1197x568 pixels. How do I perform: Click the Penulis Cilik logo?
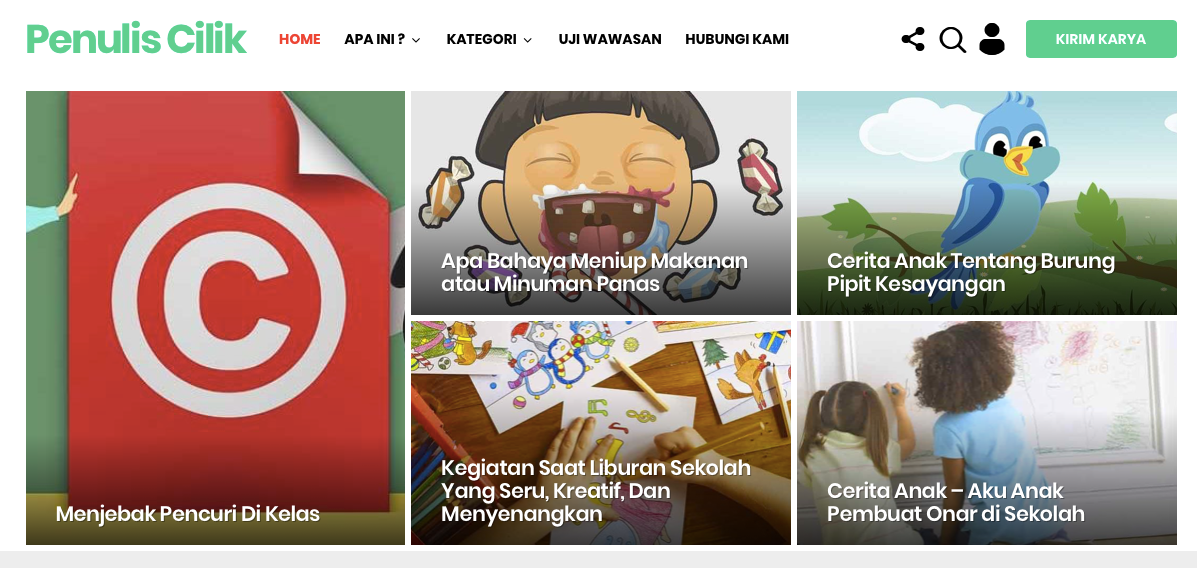pyautogui.click(x=137, y=39)
